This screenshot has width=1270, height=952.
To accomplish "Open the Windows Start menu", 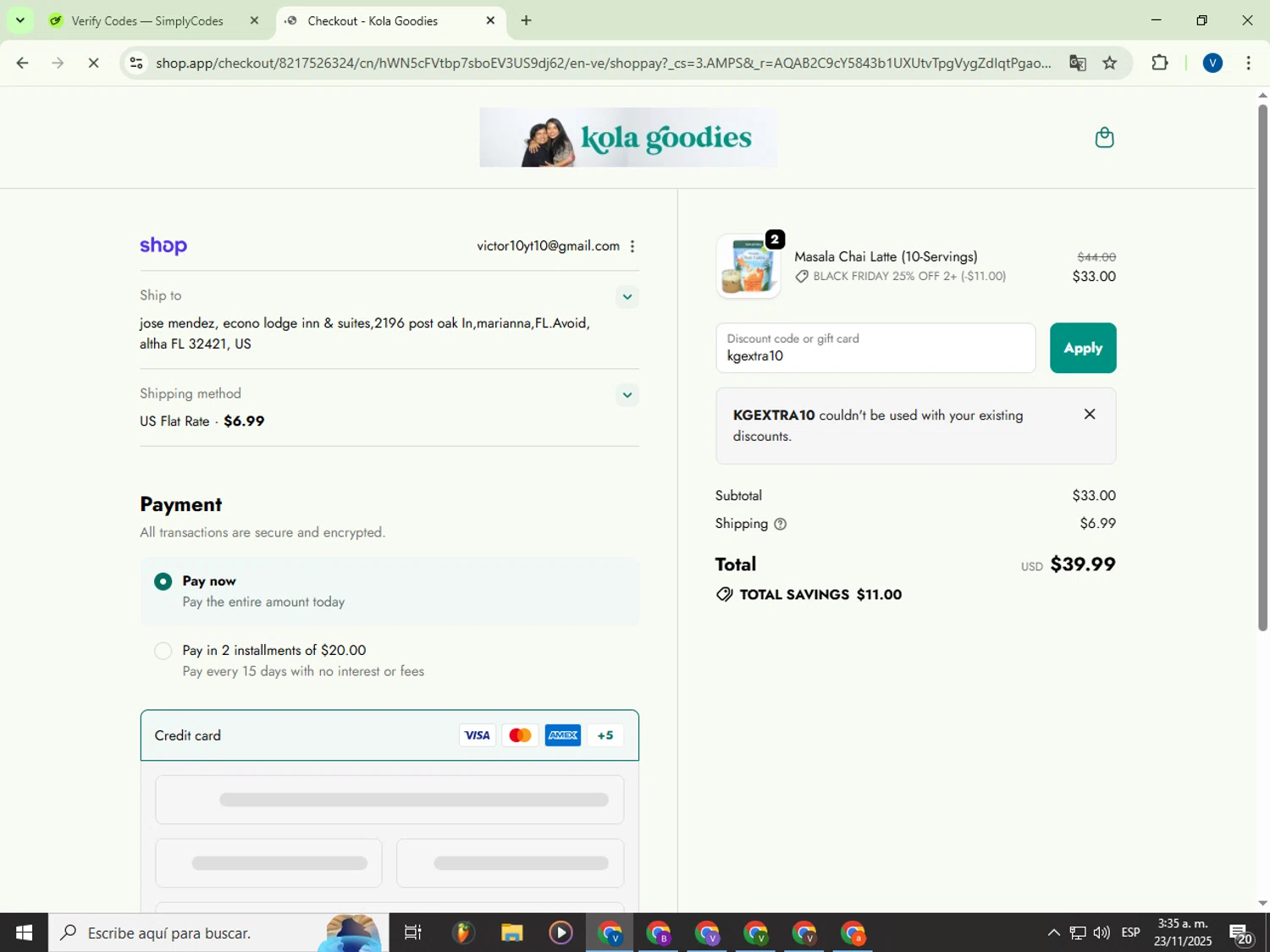I will [24, 933].
